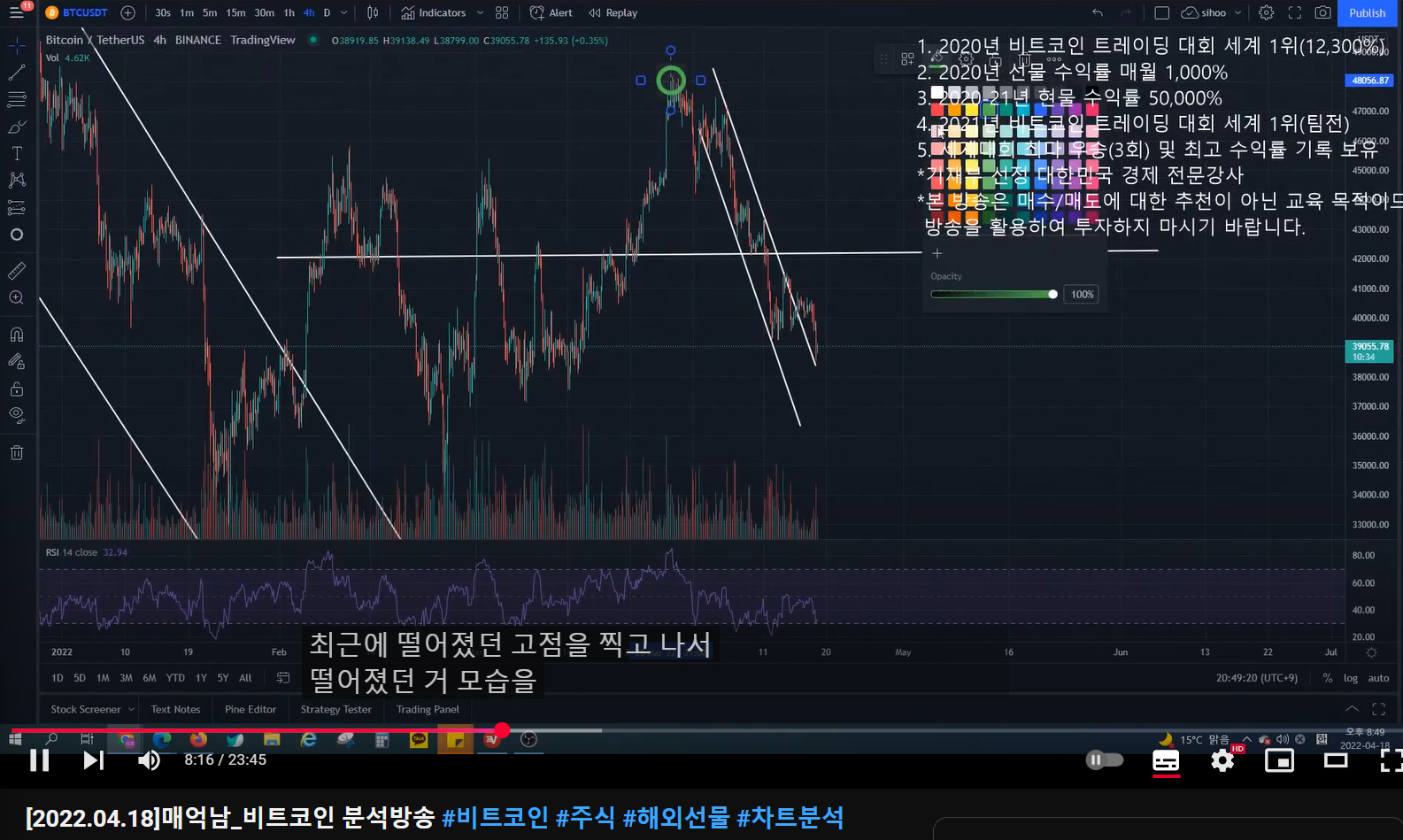Select the trend line drawing tool
1403x840 pixels.
[17, 73]
